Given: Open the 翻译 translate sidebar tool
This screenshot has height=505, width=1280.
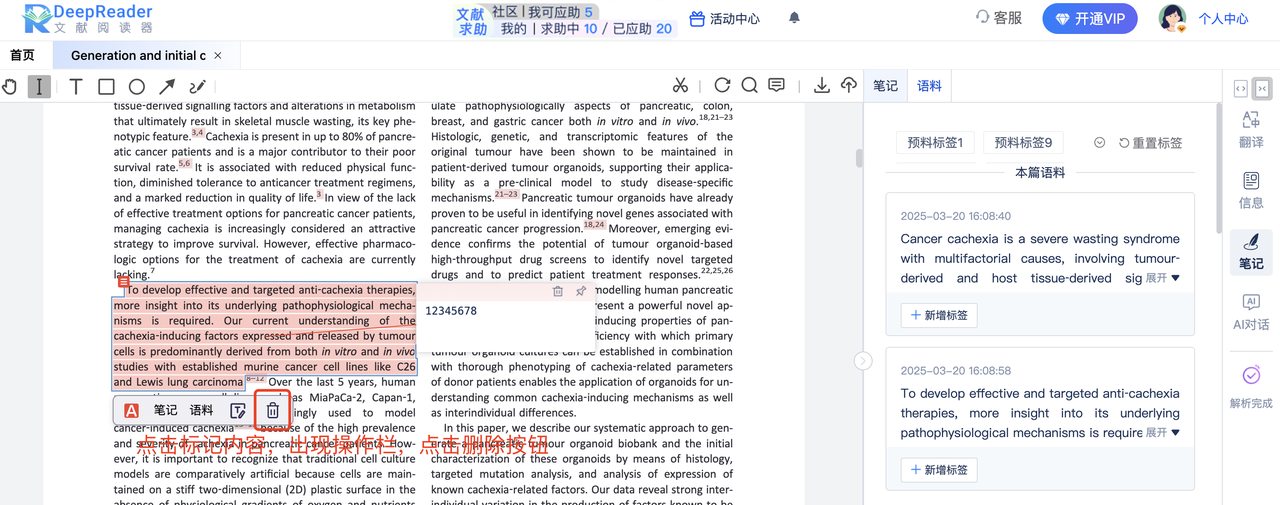Looking at the screenshot, I should (1251, 129).
